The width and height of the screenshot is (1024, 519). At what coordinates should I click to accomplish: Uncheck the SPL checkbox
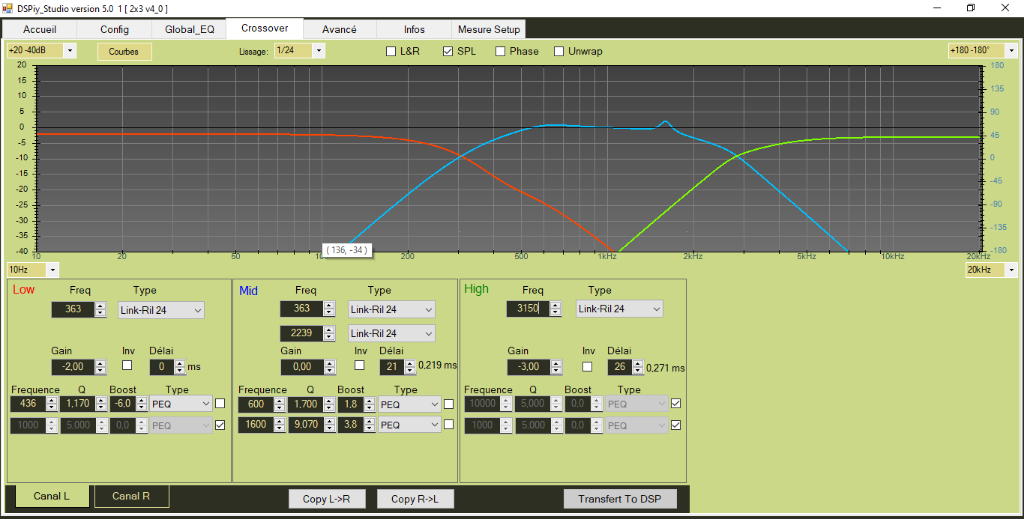point(448,51)
